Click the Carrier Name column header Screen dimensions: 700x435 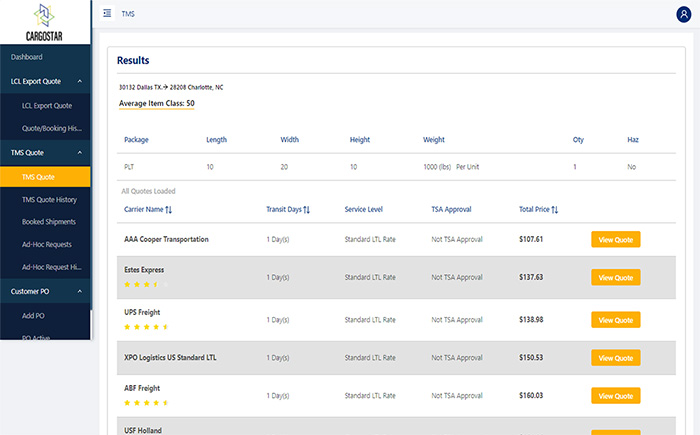144,209
